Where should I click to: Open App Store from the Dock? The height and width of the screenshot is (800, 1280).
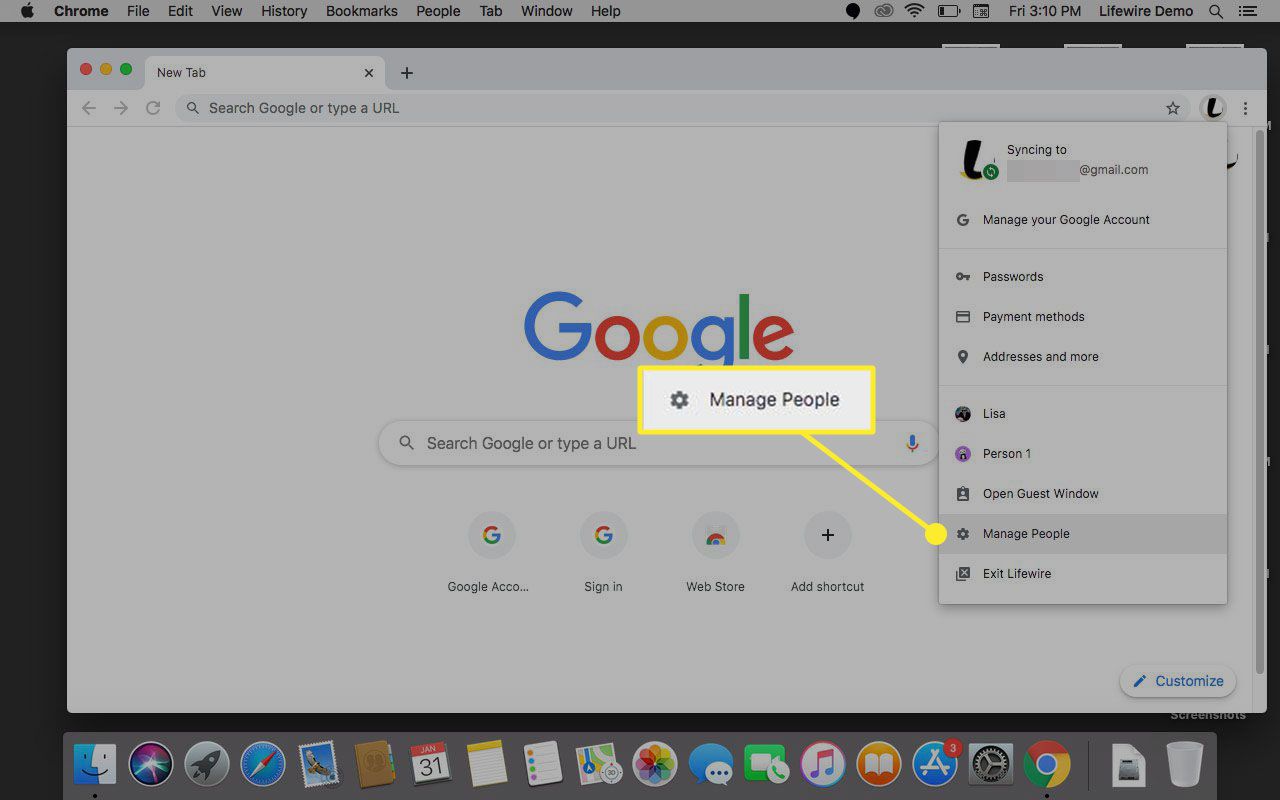point(936,765)
